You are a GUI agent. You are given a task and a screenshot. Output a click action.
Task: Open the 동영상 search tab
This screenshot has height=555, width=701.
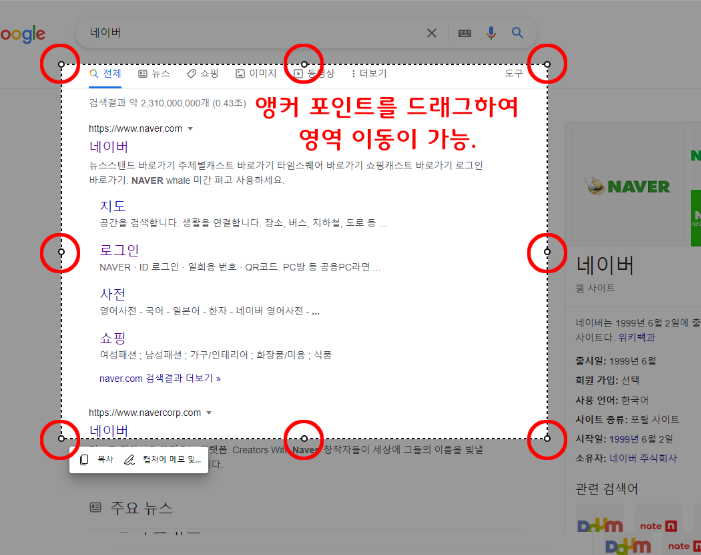click(x=314, y=74)
